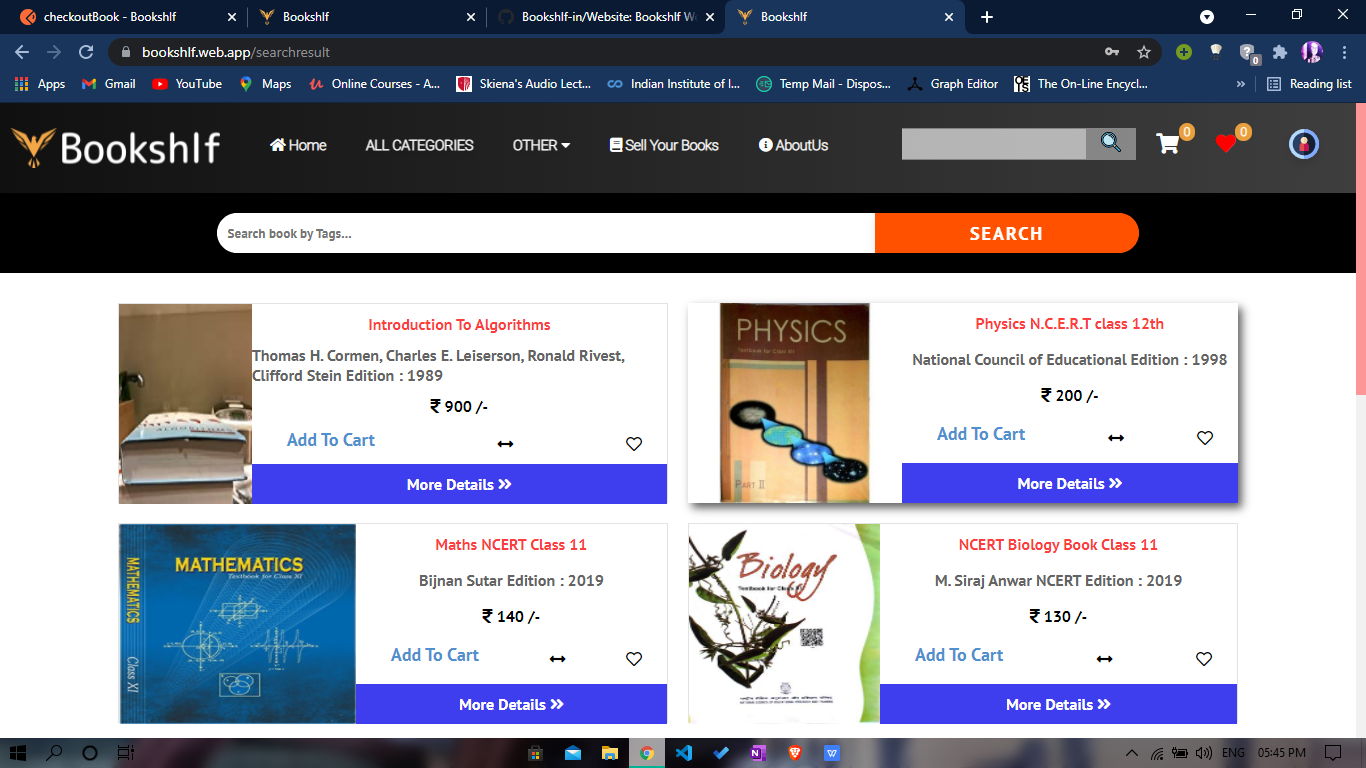This screenshot has width=1366, height=768.
Task: Open YouTube bookmark
Action: (x=187, y=84)
